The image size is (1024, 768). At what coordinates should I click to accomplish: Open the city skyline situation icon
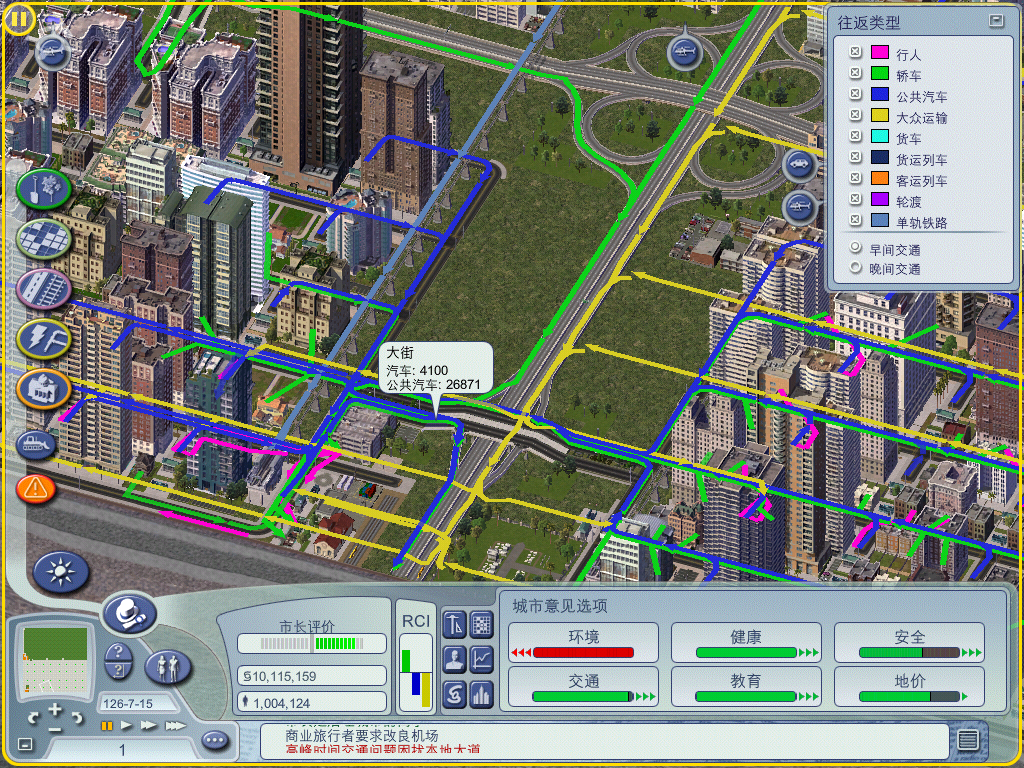coord(481,694)
